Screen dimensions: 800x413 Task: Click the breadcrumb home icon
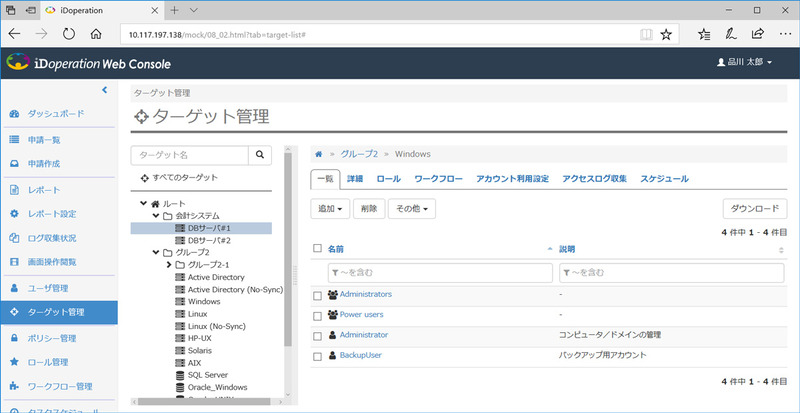coord(319,154)
